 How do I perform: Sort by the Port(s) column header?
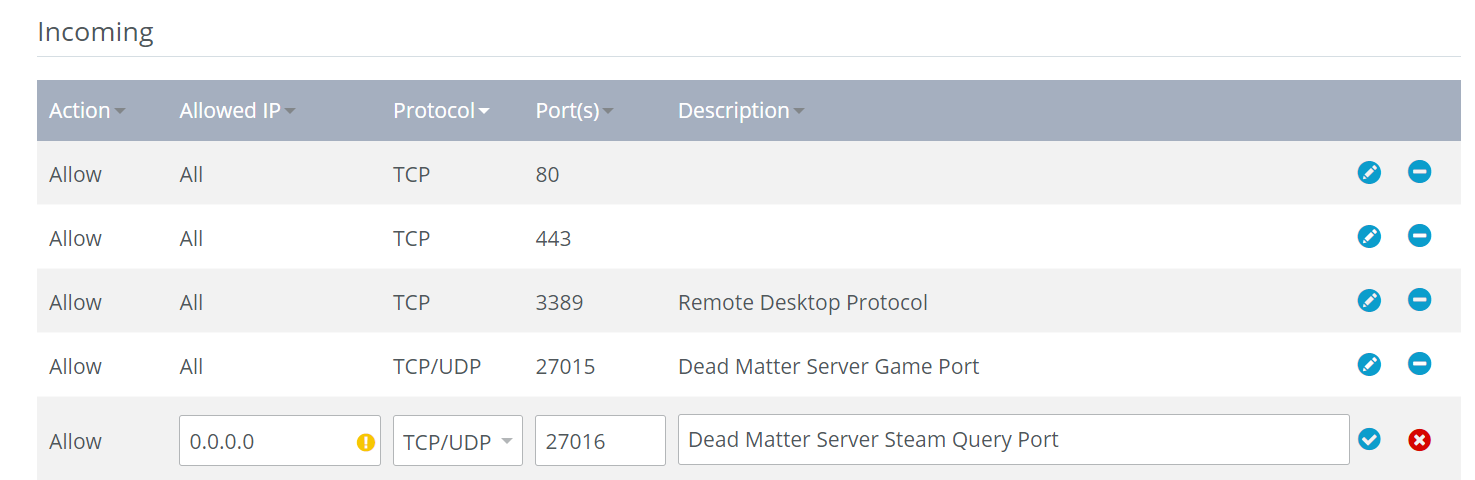coord(575,111)
